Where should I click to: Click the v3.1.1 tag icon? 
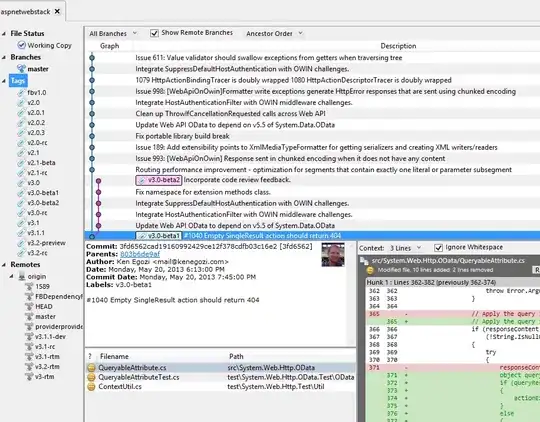21,233
